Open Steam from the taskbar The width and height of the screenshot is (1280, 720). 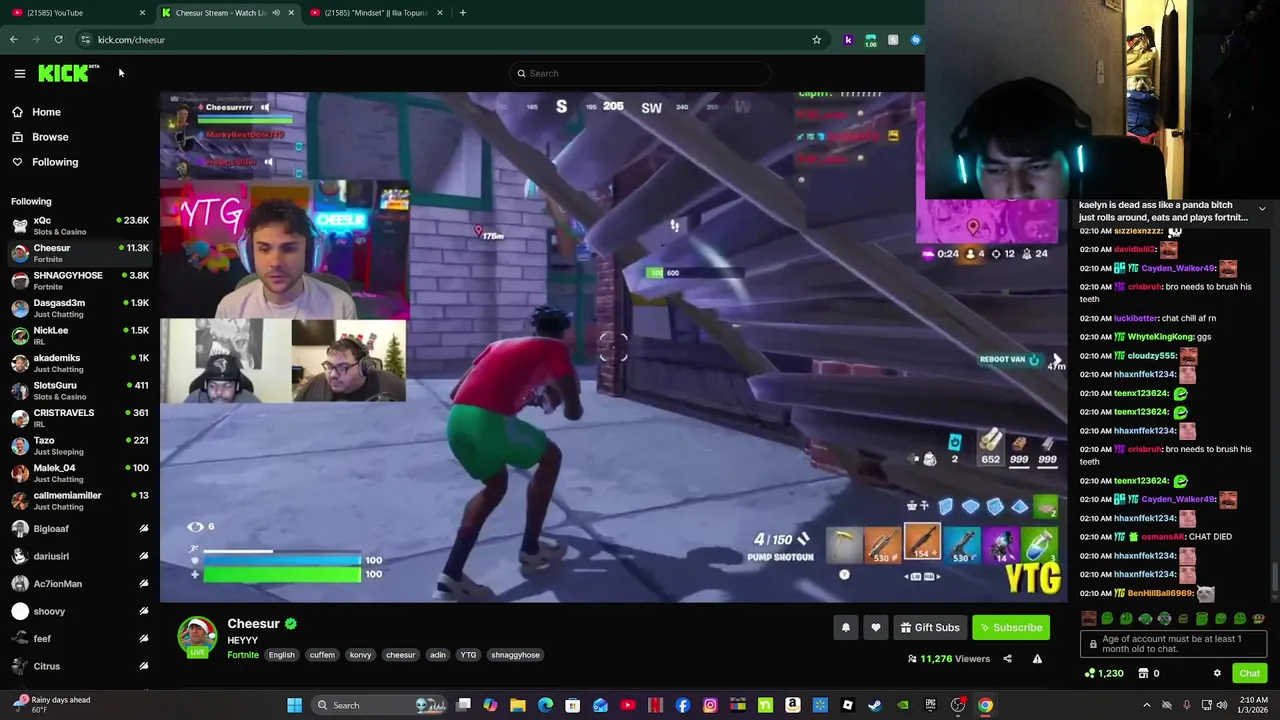[x=874, y=706]
